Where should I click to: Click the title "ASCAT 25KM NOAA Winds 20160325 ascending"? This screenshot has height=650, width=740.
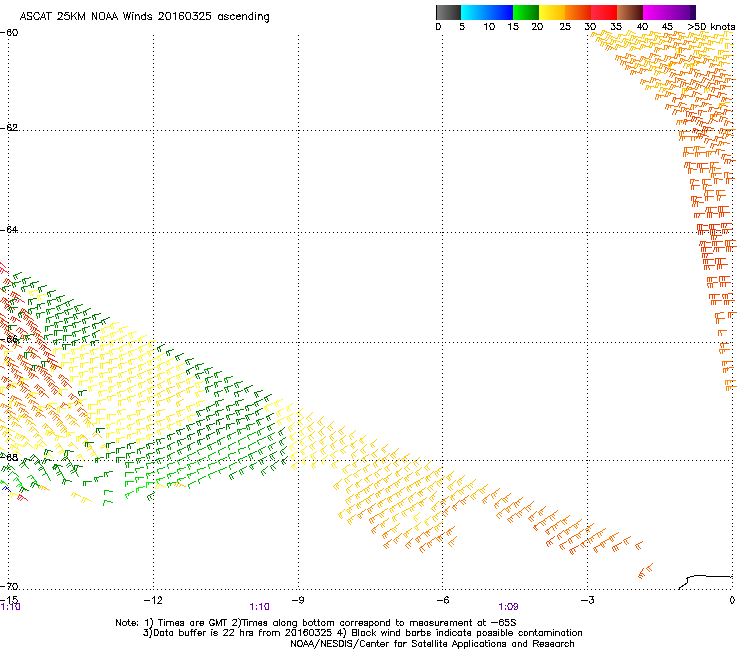tap(144, 17)
